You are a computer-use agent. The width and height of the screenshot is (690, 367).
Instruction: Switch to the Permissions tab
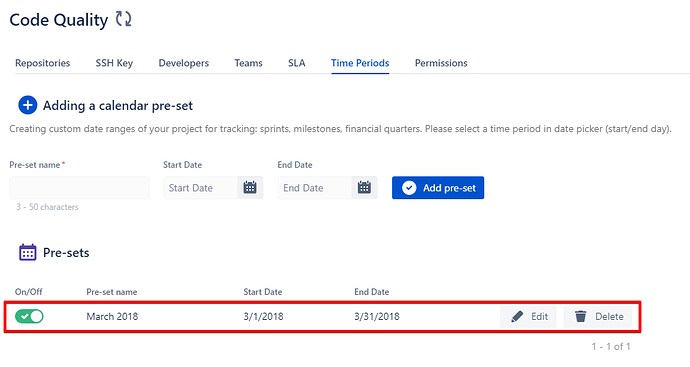pos(441,63)
